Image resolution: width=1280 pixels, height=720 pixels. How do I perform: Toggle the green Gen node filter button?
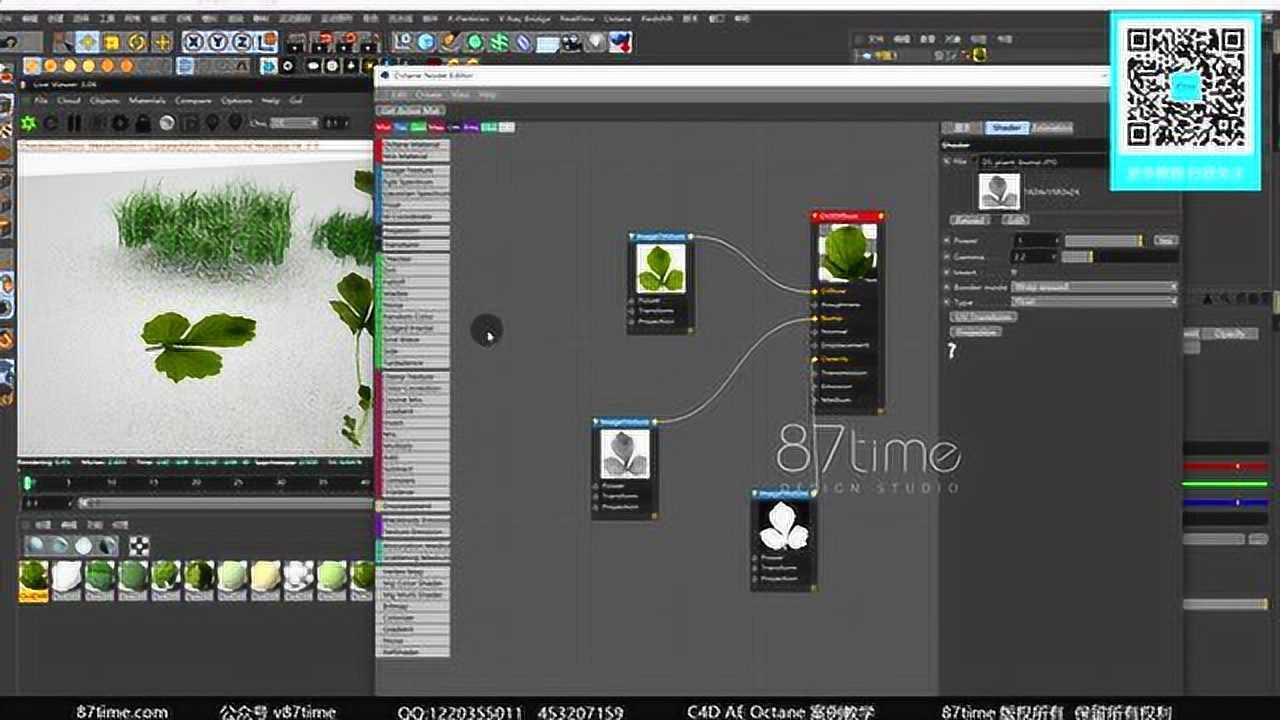point(418,127)
